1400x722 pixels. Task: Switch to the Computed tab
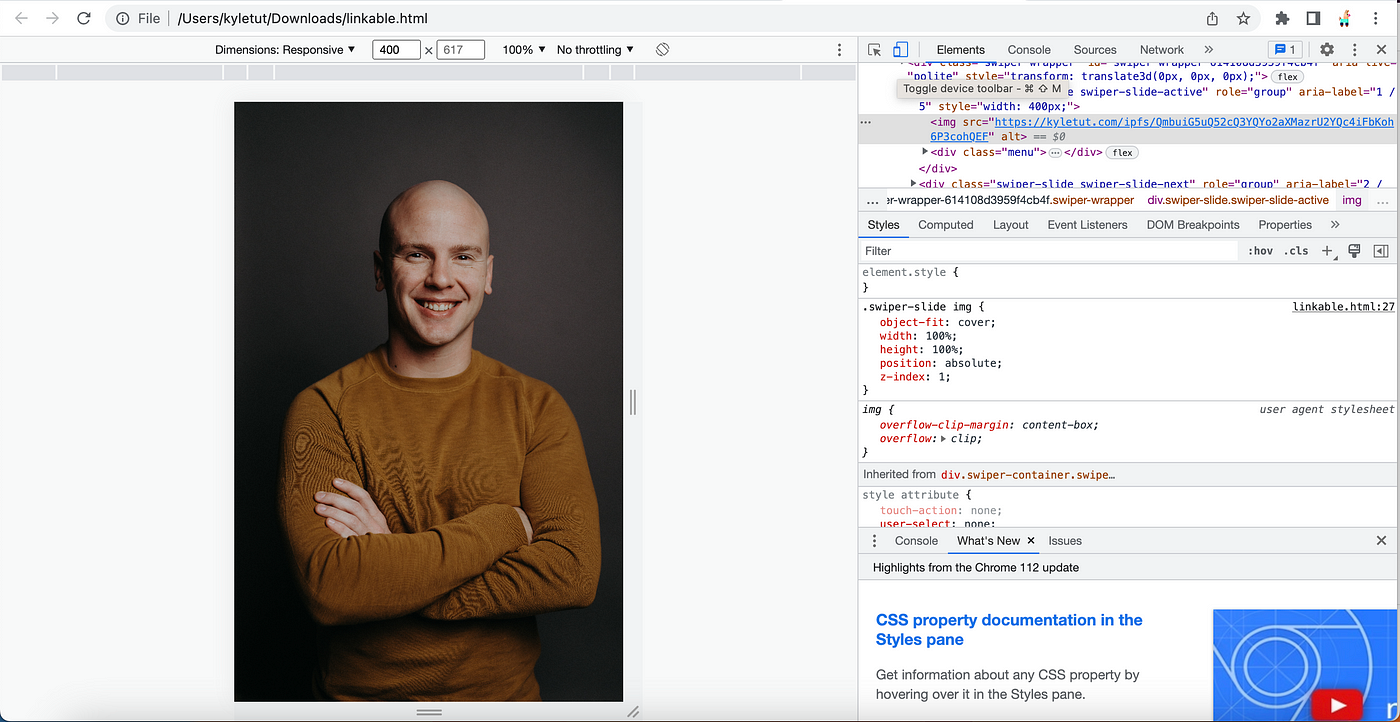point(946,225)
